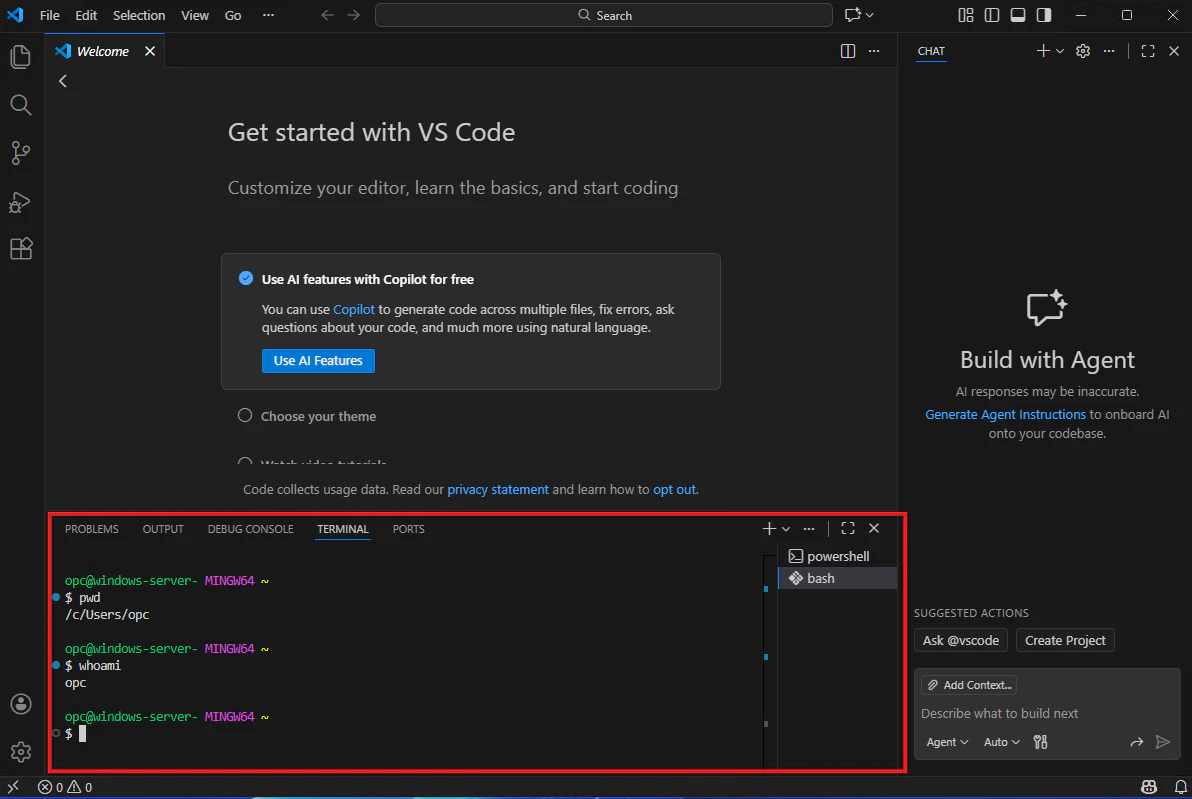Open the Agent mode dropdown
The image size is (1192, 799).
tap(947, 742)
